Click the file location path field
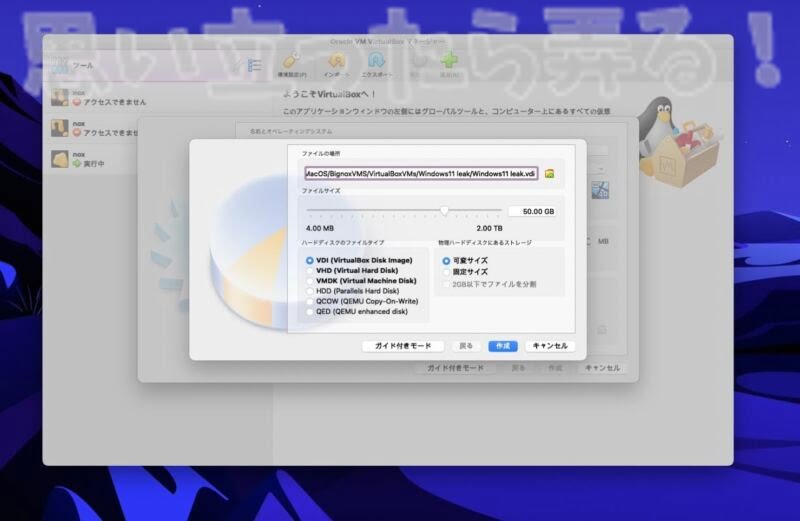This screenshot has width=800, height=521. 421,173
